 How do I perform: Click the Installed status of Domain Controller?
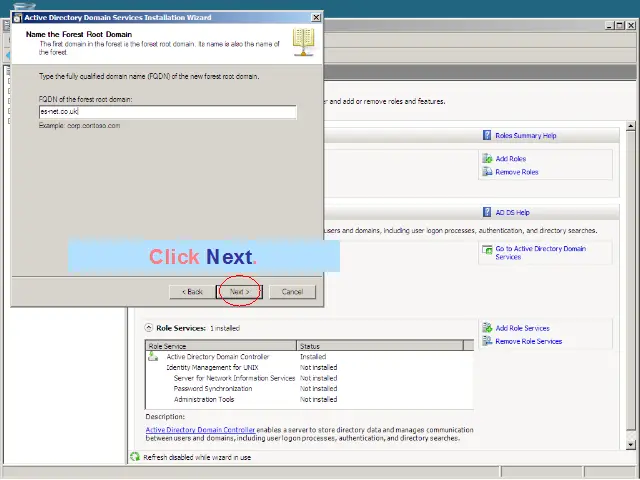(313, 357)
